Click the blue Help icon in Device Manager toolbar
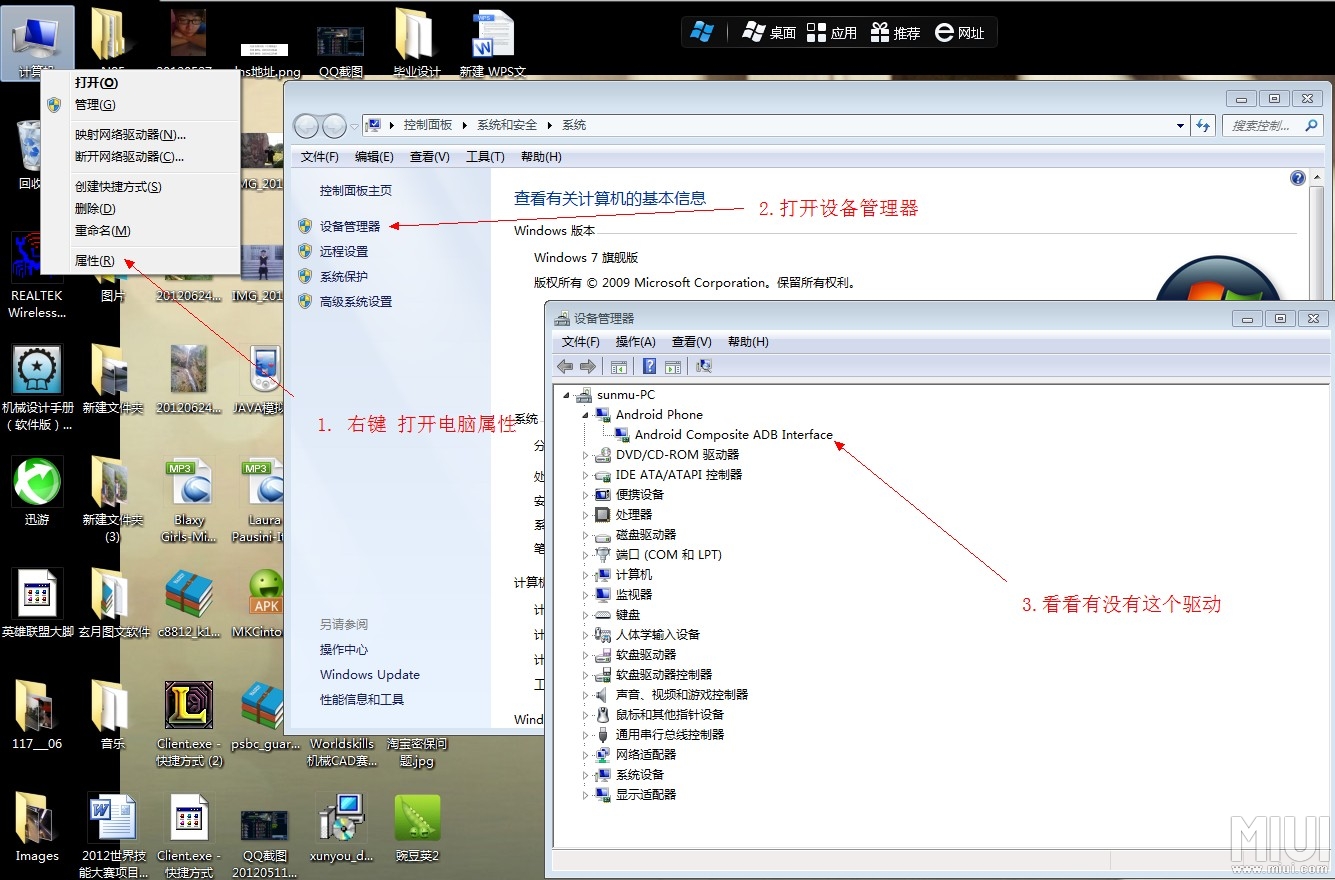The height and width of the screenshot is (880, 1335). 649,366
